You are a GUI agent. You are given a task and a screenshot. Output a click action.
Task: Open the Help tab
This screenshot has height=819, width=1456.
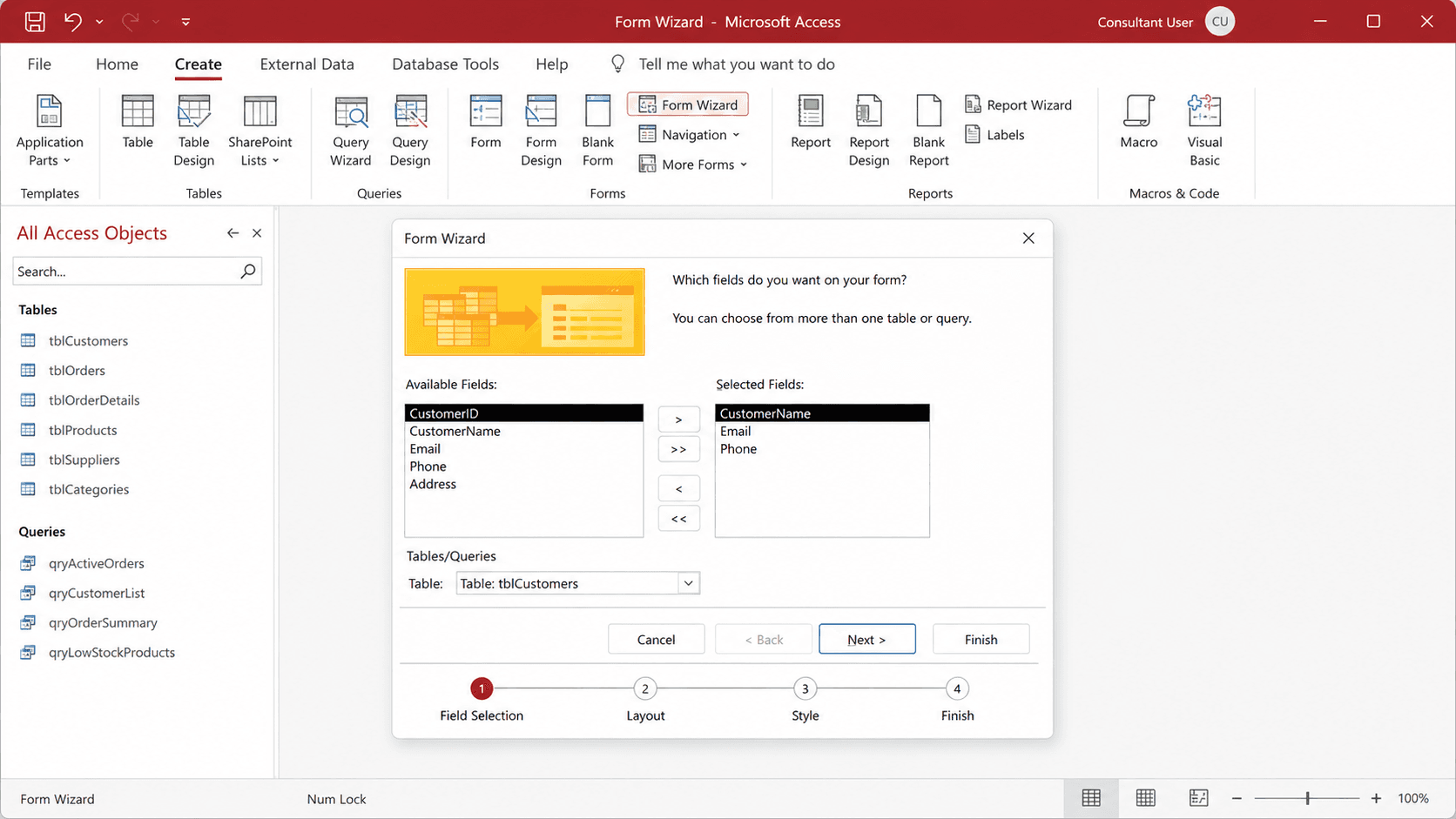[x=551, y=64]
